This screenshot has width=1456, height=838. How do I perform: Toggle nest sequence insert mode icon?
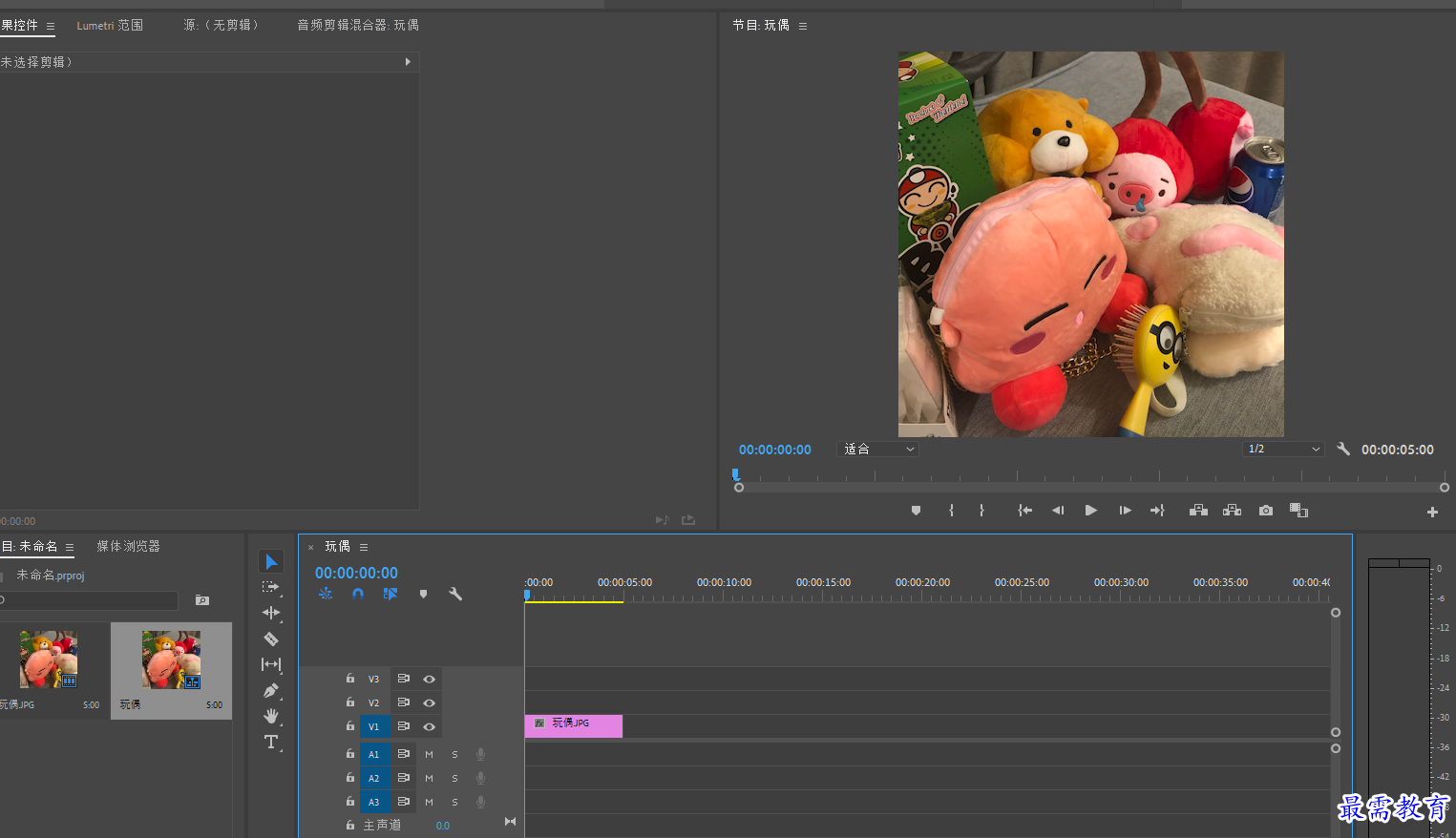tap(326, 594)
